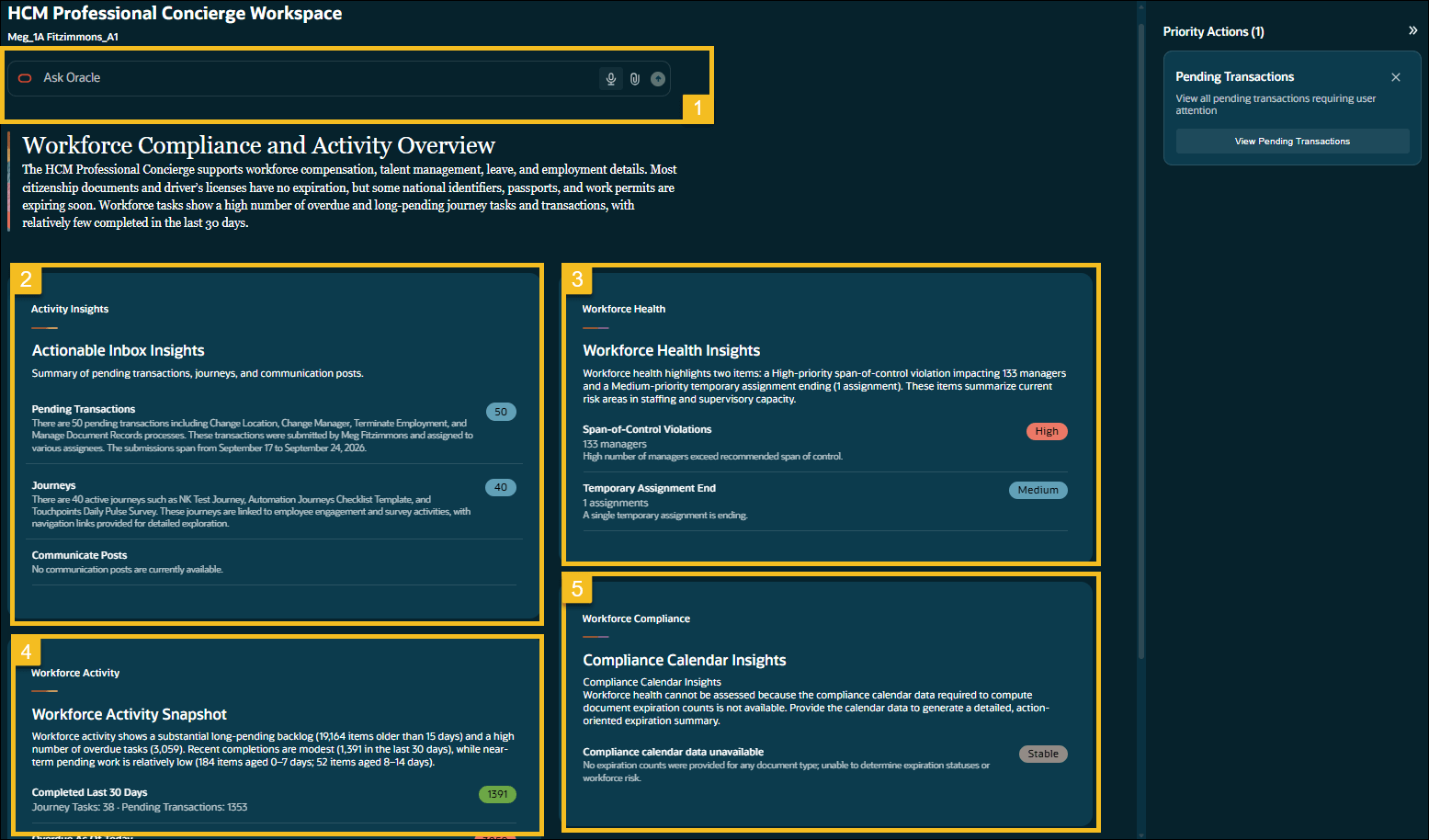Screen dimensions: 1429x840
Task: Click the Workforce Activity Snapshot title
Action: [130, 714]
